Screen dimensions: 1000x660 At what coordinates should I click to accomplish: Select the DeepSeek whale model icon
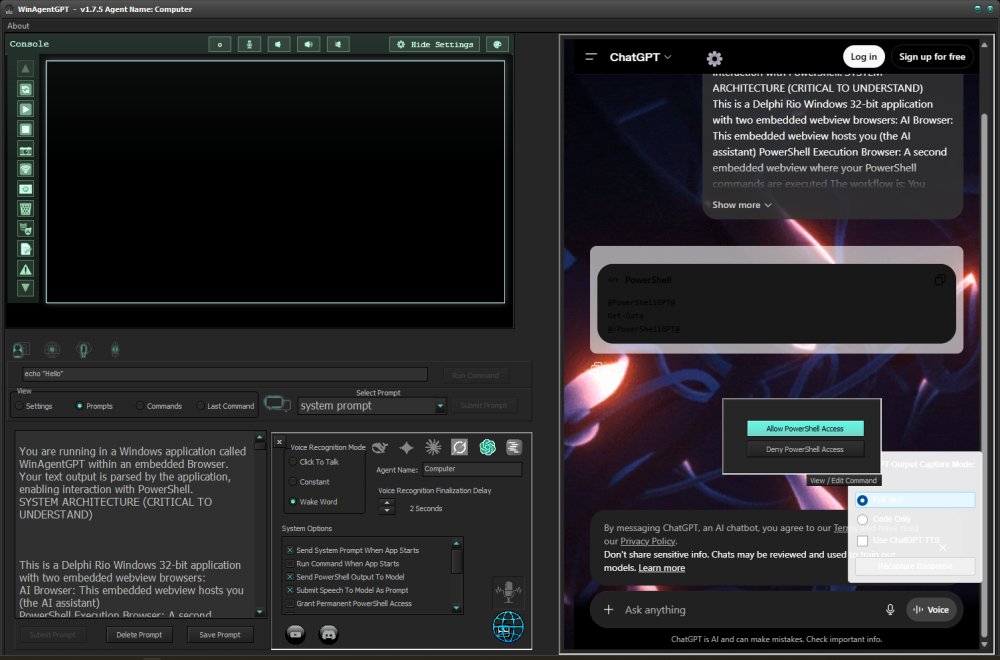coord(380,448)
